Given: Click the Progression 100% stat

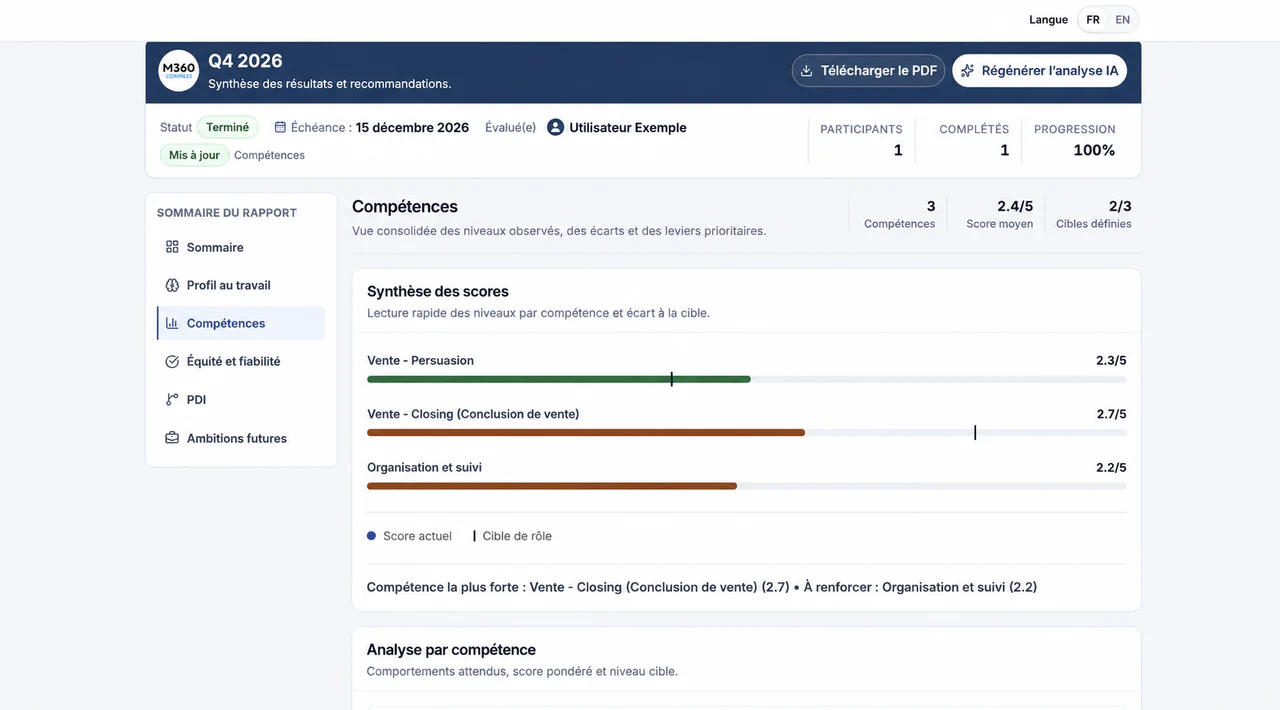Looking at the screenshot, I should 1074,140.
